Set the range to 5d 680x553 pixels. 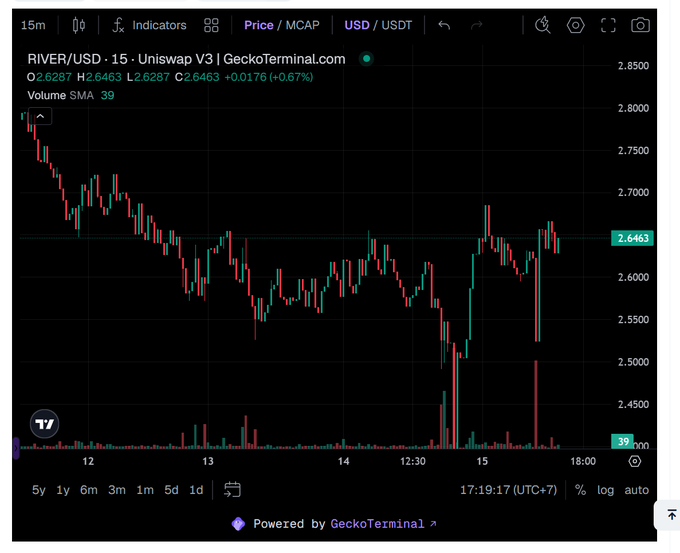tap(171, 490)
